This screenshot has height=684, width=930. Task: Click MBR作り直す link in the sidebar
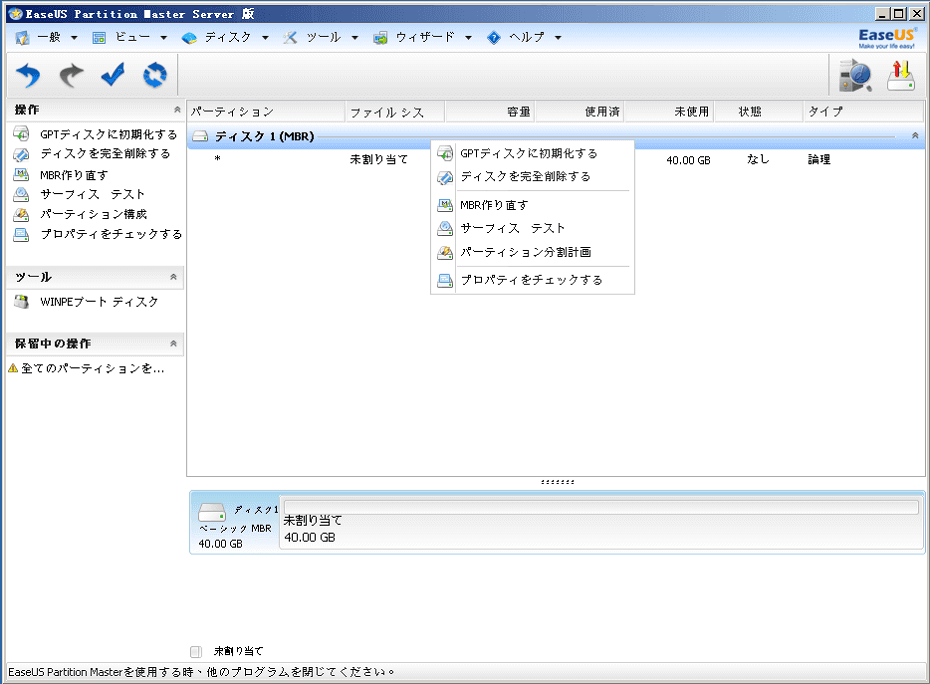pyautogui.click(x=74, y=175)
